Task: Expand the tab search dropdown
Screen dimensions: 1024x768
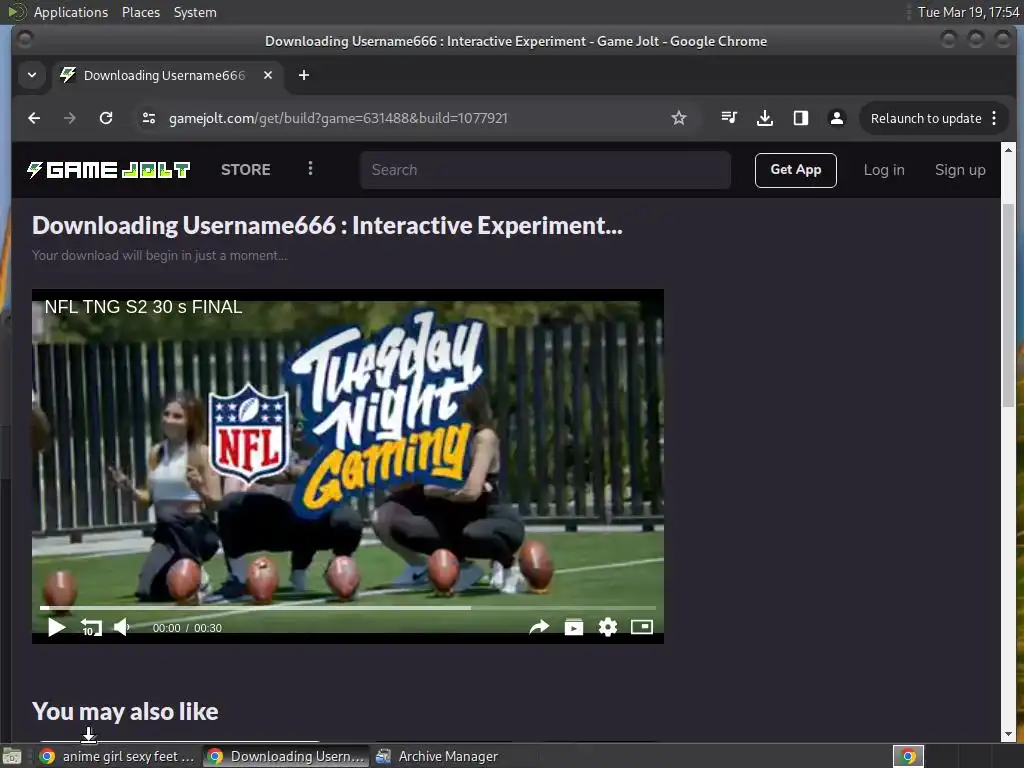Action: (31, 75)
